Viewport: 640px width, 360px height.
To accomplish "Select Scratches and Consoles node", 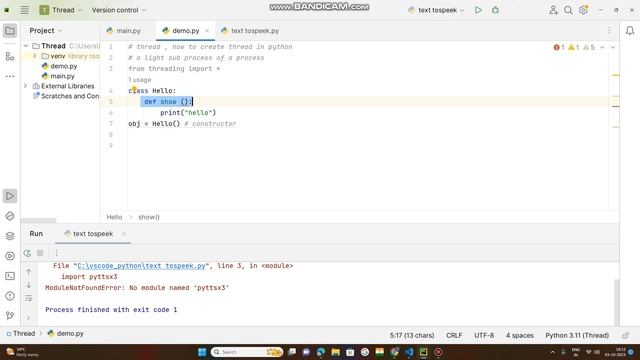I will [66, 96].
